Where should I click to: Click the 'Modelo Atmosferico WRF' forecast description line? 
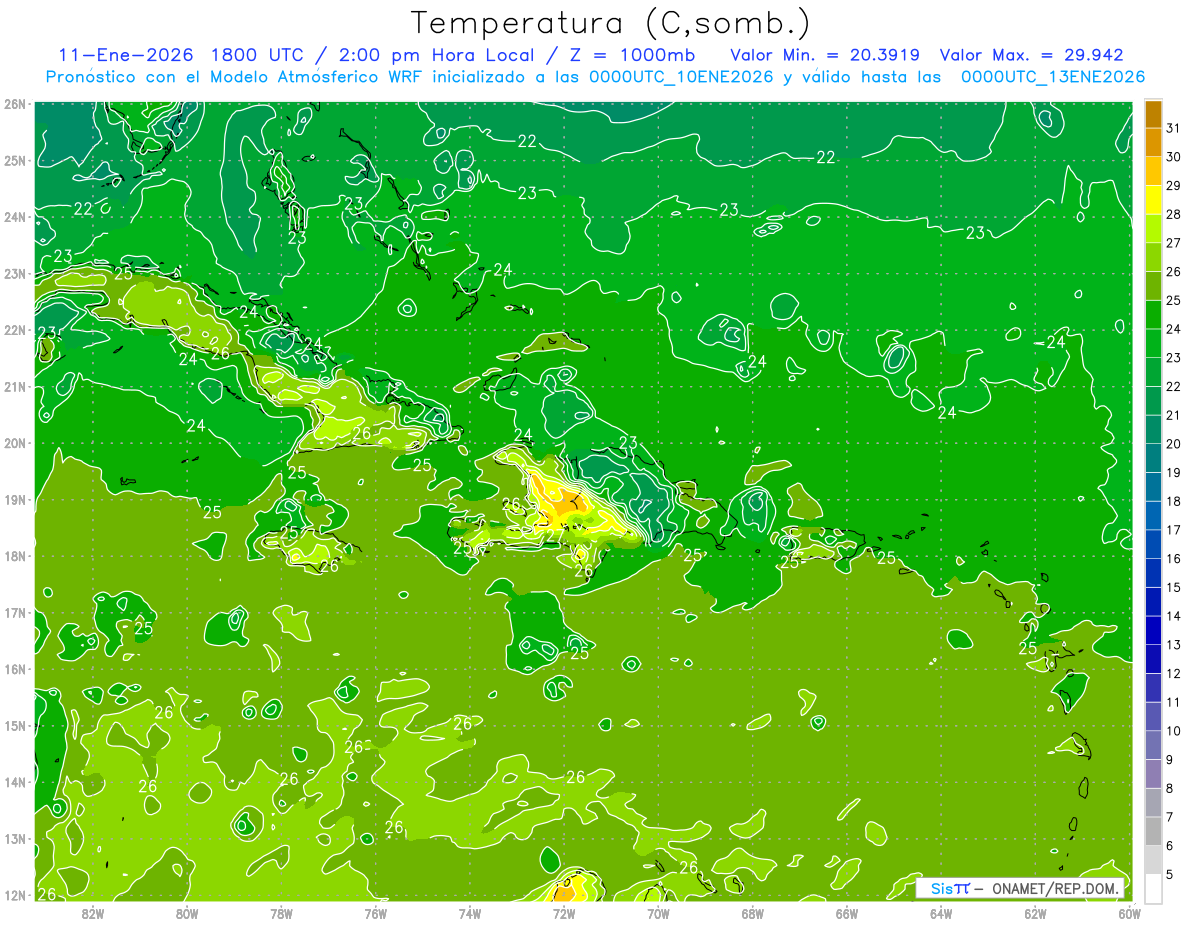pyautogui.click(x=596, y=77)
